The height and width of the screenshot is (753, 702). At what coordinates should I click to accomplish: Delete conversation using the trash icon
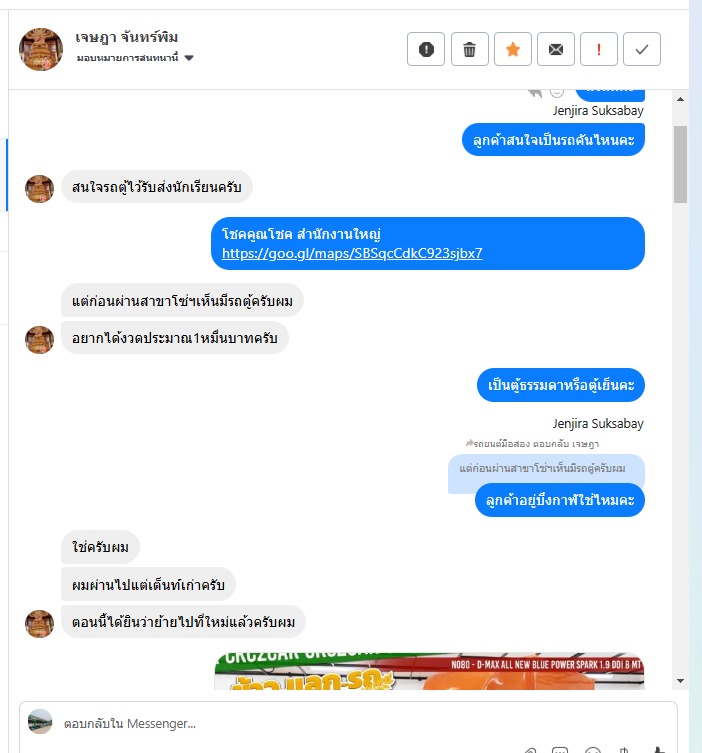469,49
